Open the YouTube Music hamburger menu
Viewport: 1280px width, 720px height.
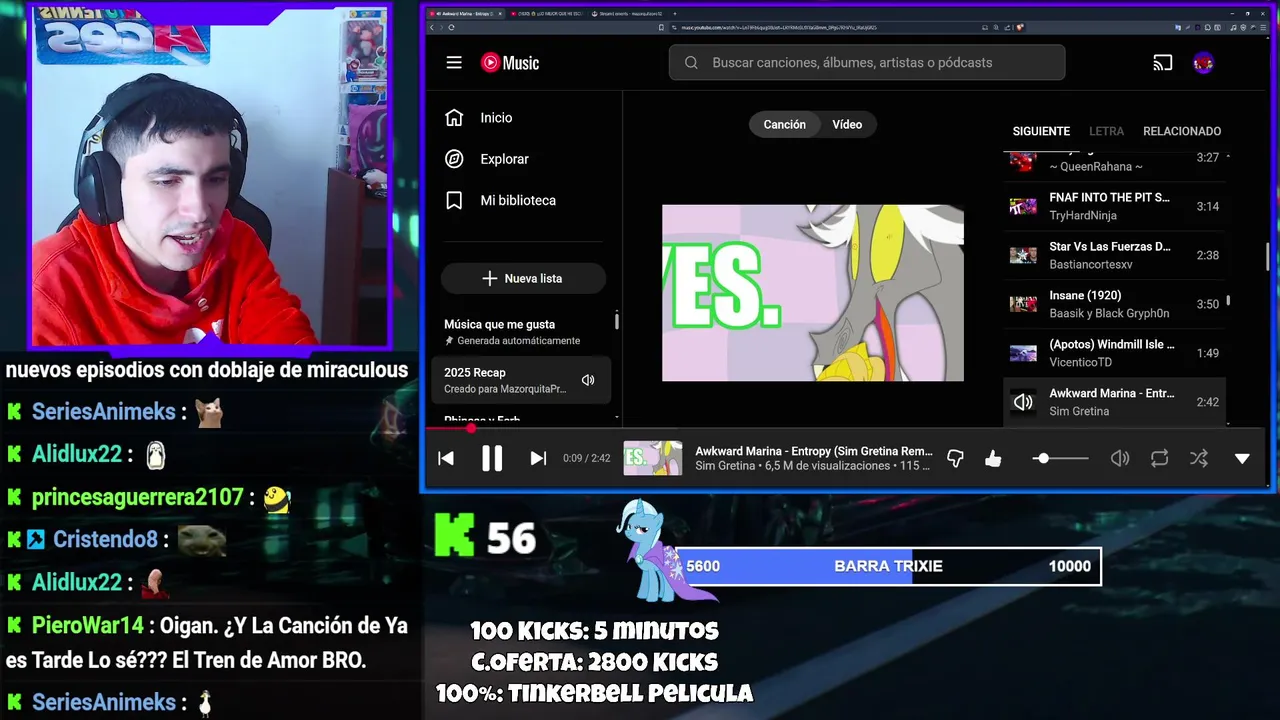tap(454, 63)
